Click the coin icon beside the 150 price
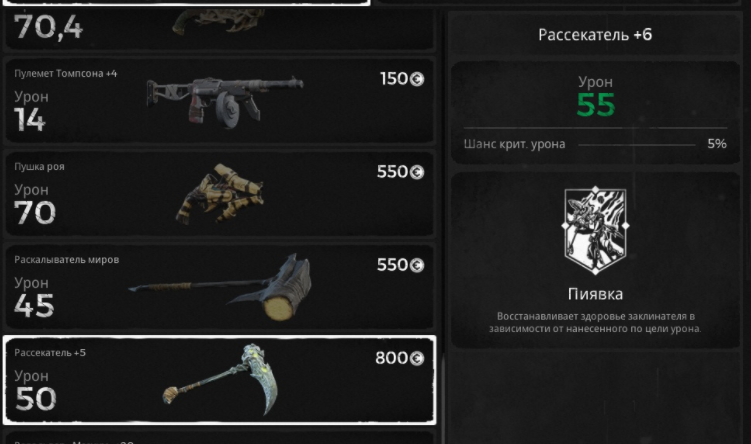The image size is (751, 444). 417,79
